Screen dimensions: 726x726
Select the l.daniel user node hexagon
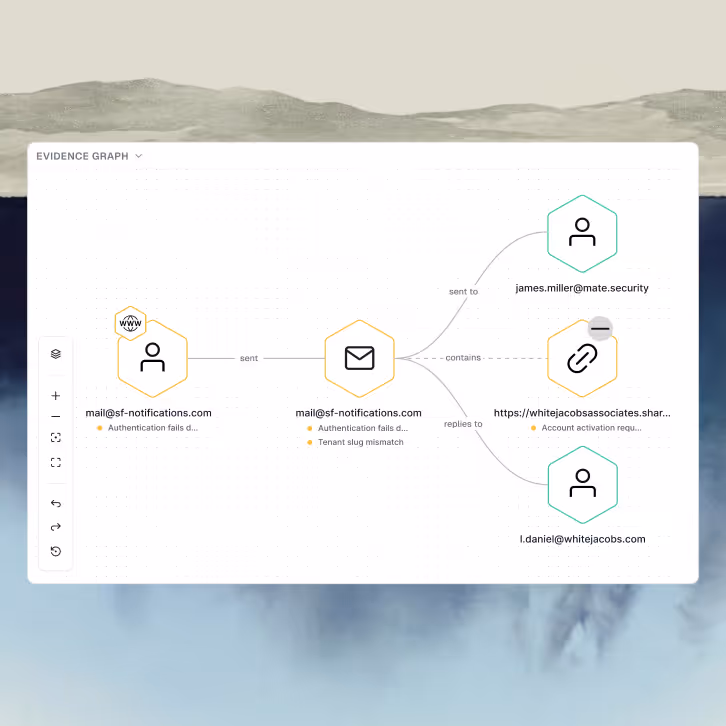[582, 485]
